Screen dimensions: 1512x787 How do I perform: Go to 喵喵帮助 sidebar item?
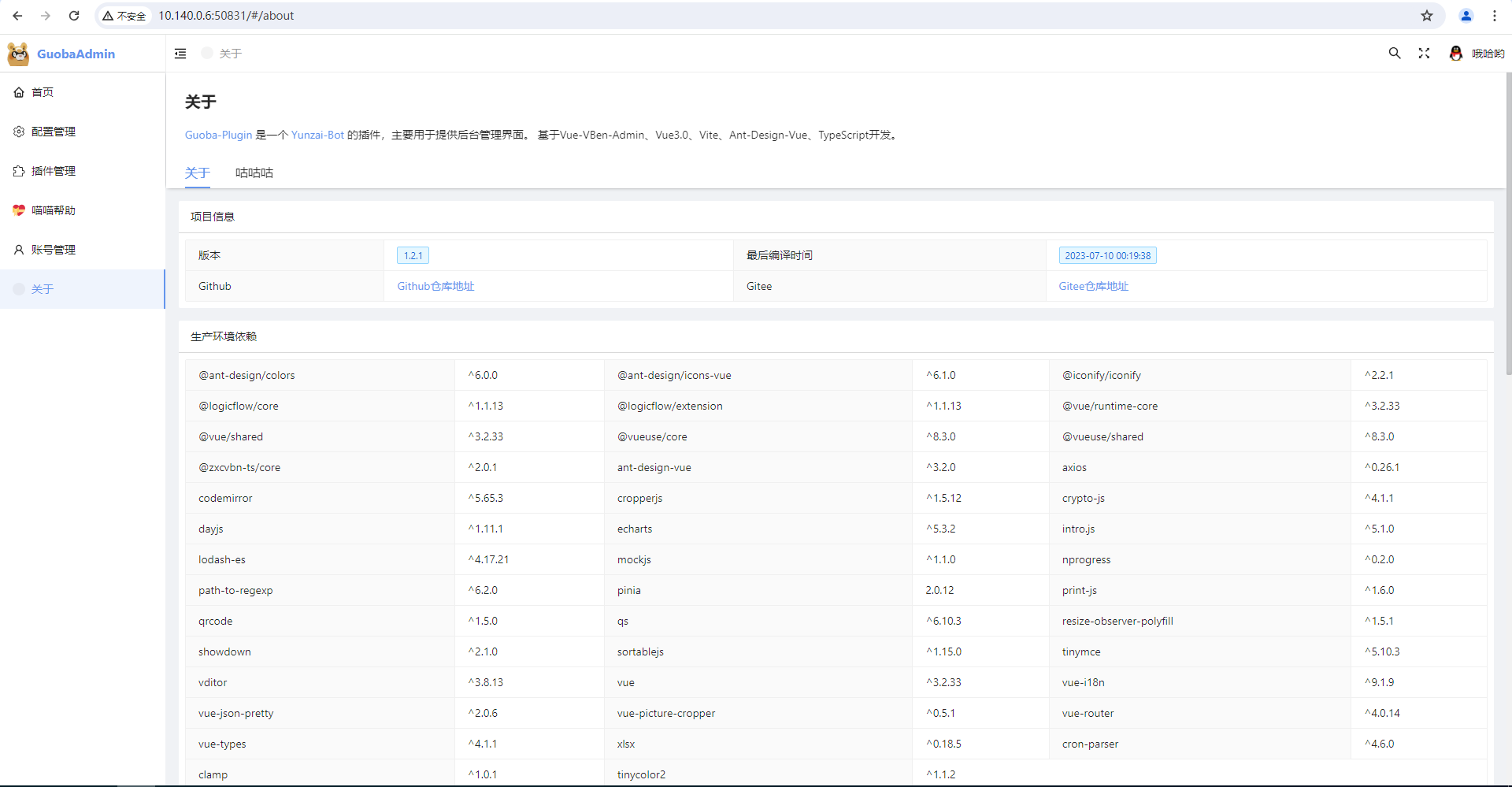click(x=54, y=210)
